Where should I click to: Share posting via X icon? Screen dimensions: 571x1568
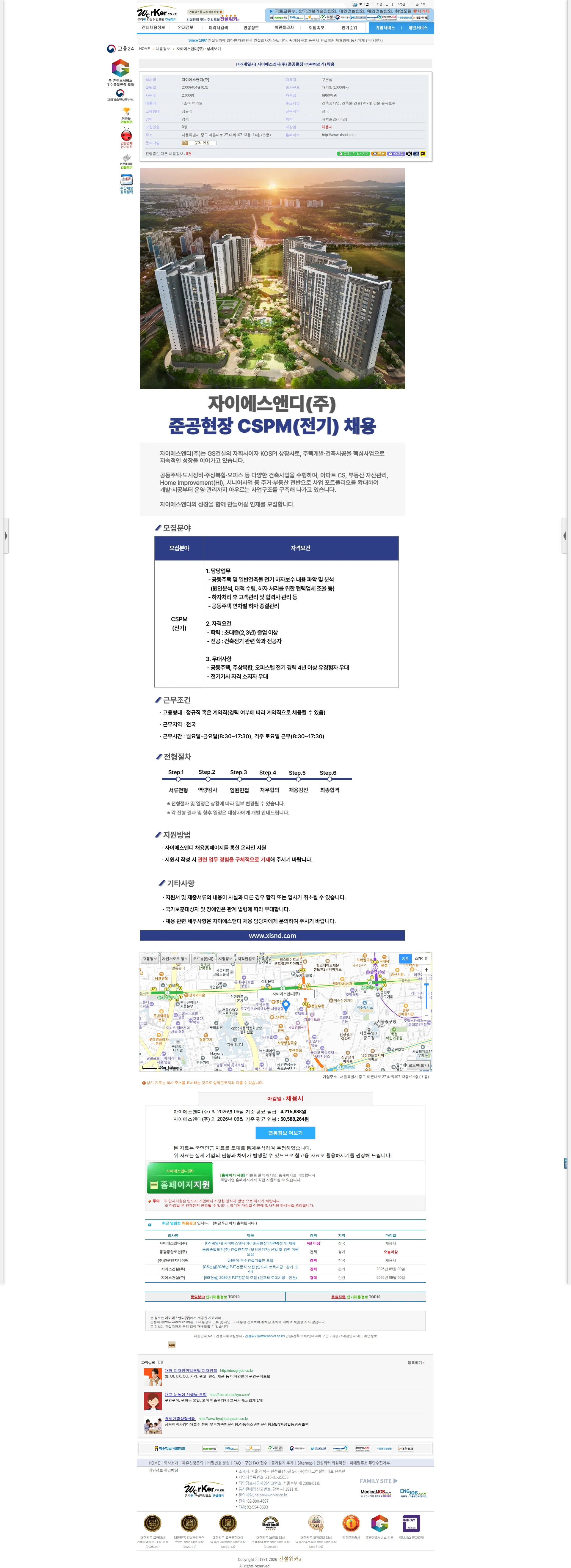click(409, 153)
